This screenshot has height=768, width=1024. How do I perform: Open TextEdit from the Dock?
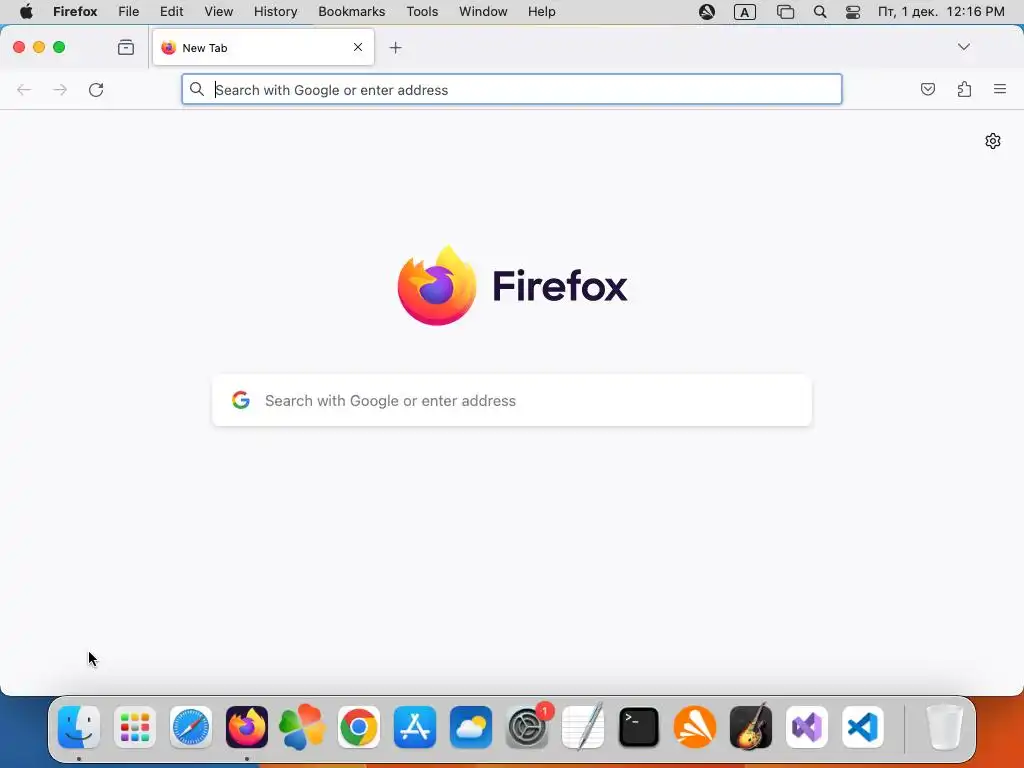583,727
